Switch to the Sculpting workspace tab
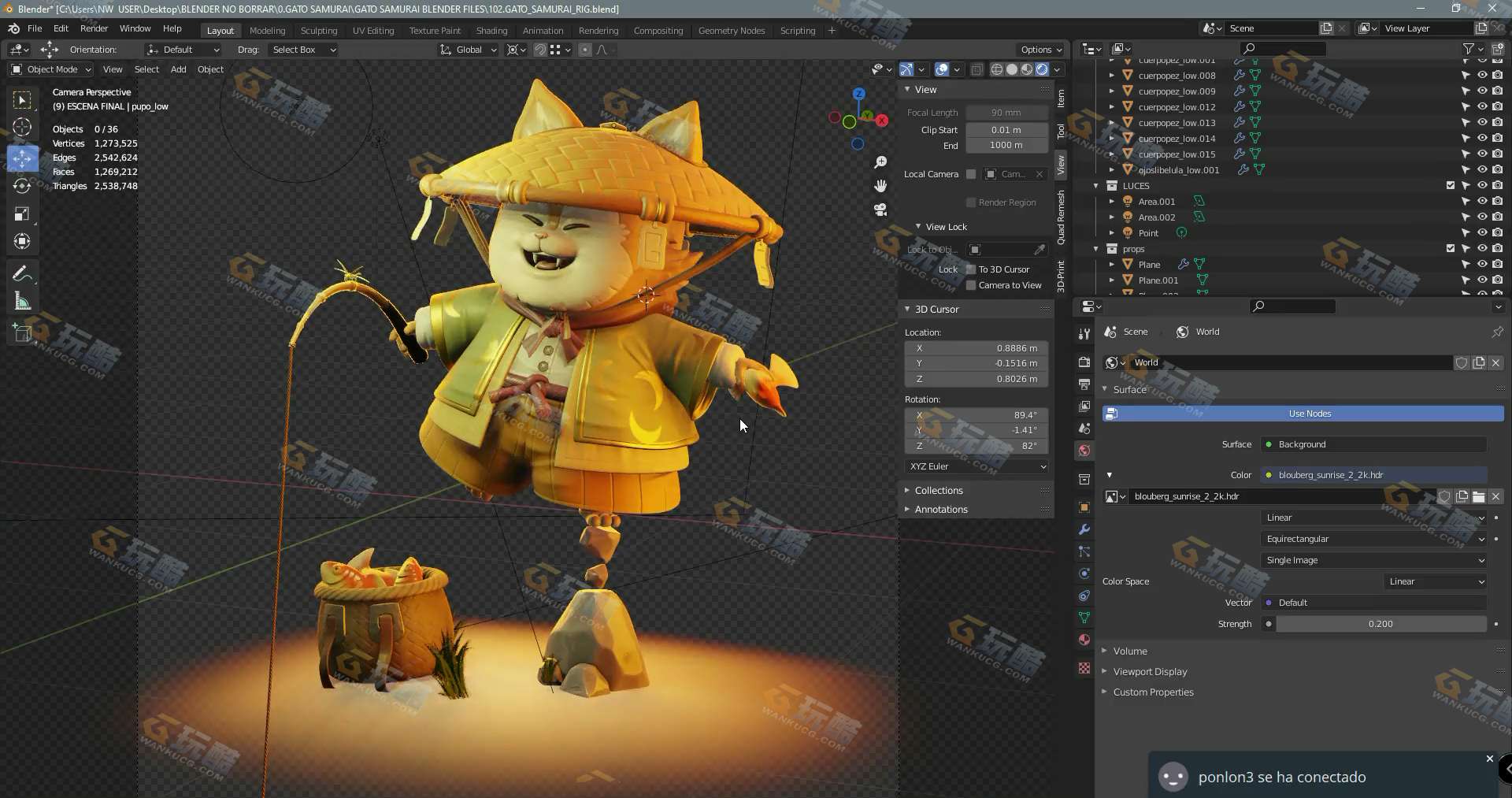The height and width of the screenshot is (798, 1512). (x=318, y=31)
